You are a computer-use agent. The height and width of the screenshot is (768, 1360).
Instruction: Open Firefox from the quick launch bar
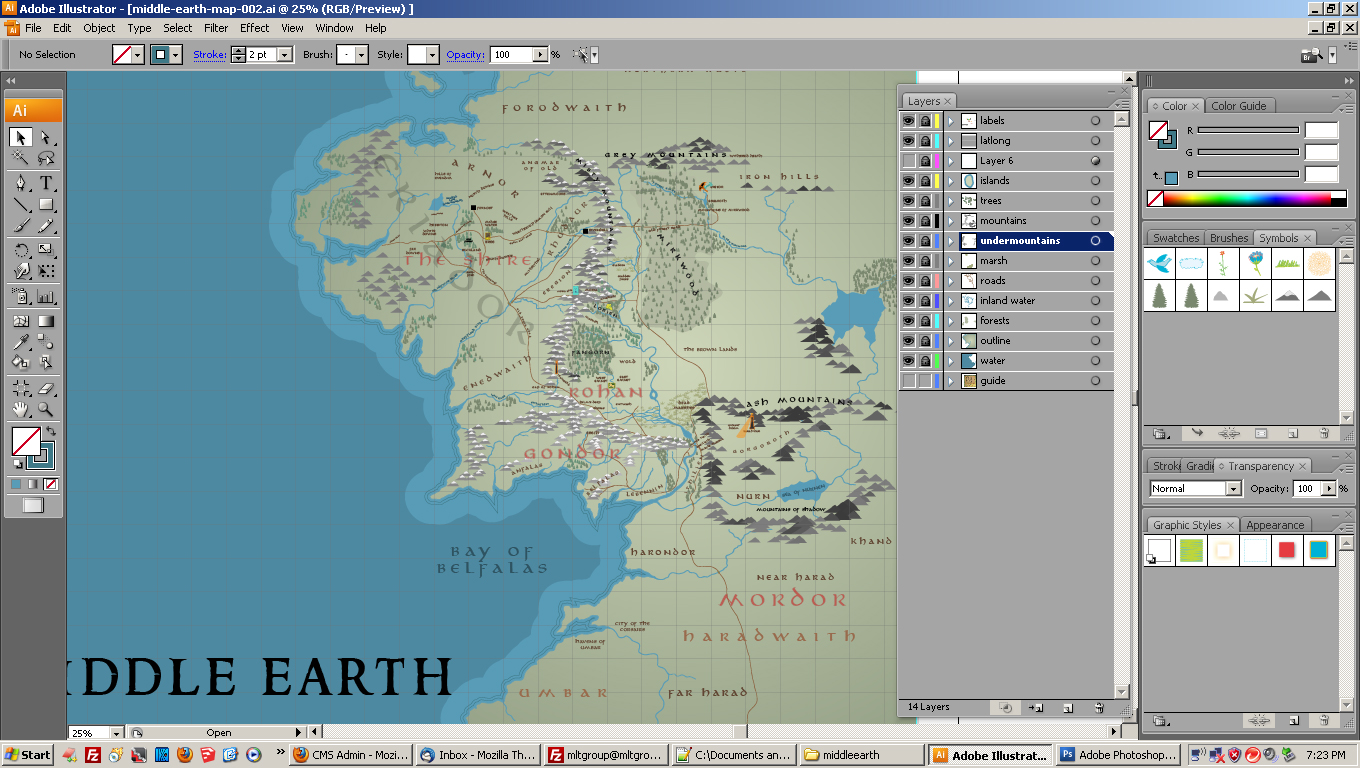click(x=184, y=755)
